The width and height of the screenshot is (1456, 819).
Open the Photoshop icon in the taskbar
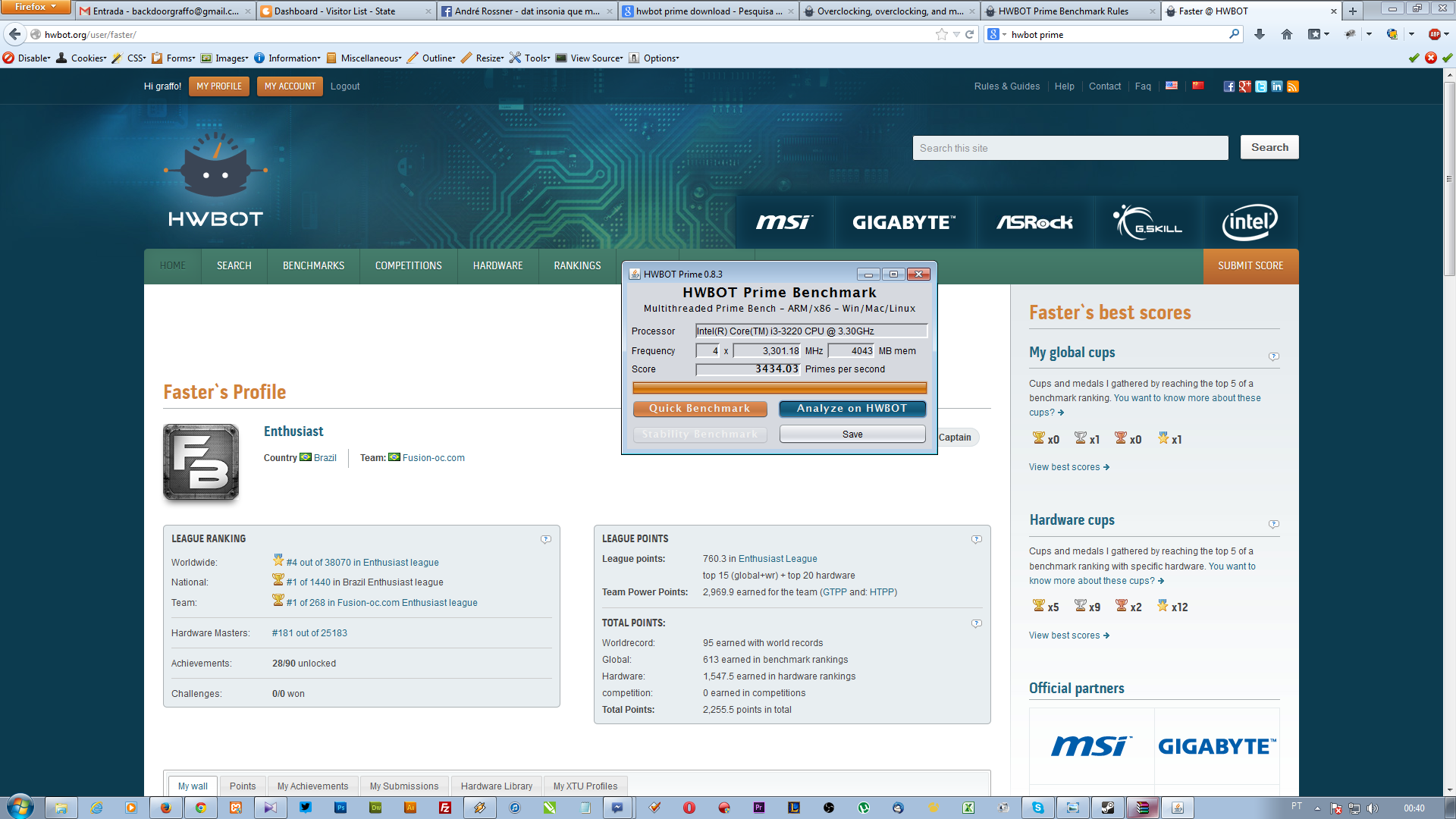340,808
